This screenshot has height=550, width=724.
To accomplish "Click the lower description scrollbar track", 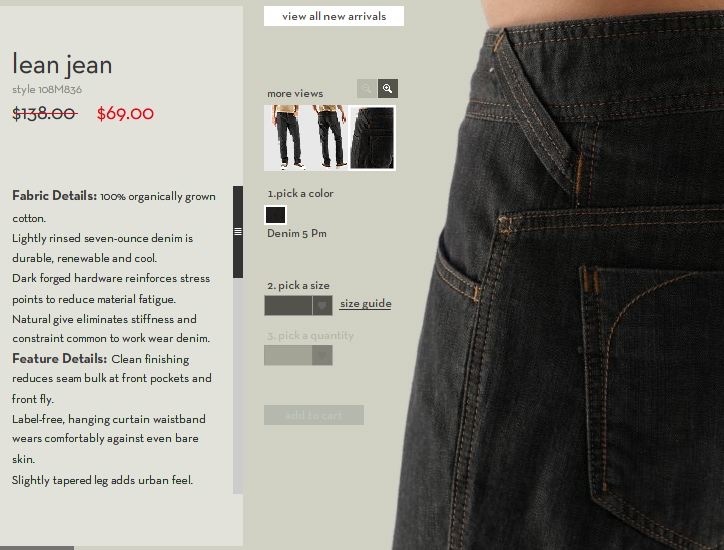I will tap(238, 386).
